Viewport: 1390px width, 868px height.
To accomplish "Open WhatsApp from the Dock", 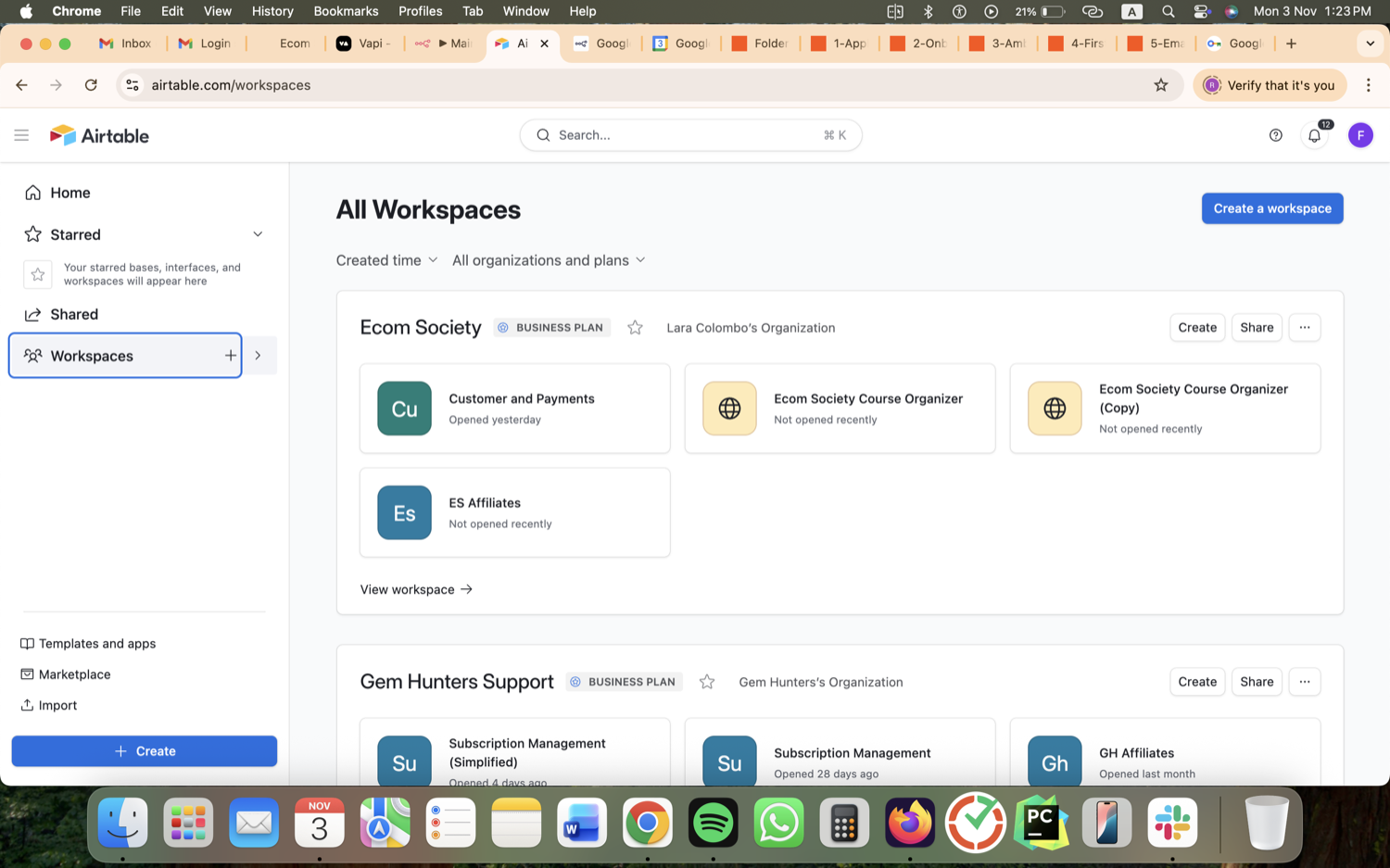I will [x=778, y=823].
